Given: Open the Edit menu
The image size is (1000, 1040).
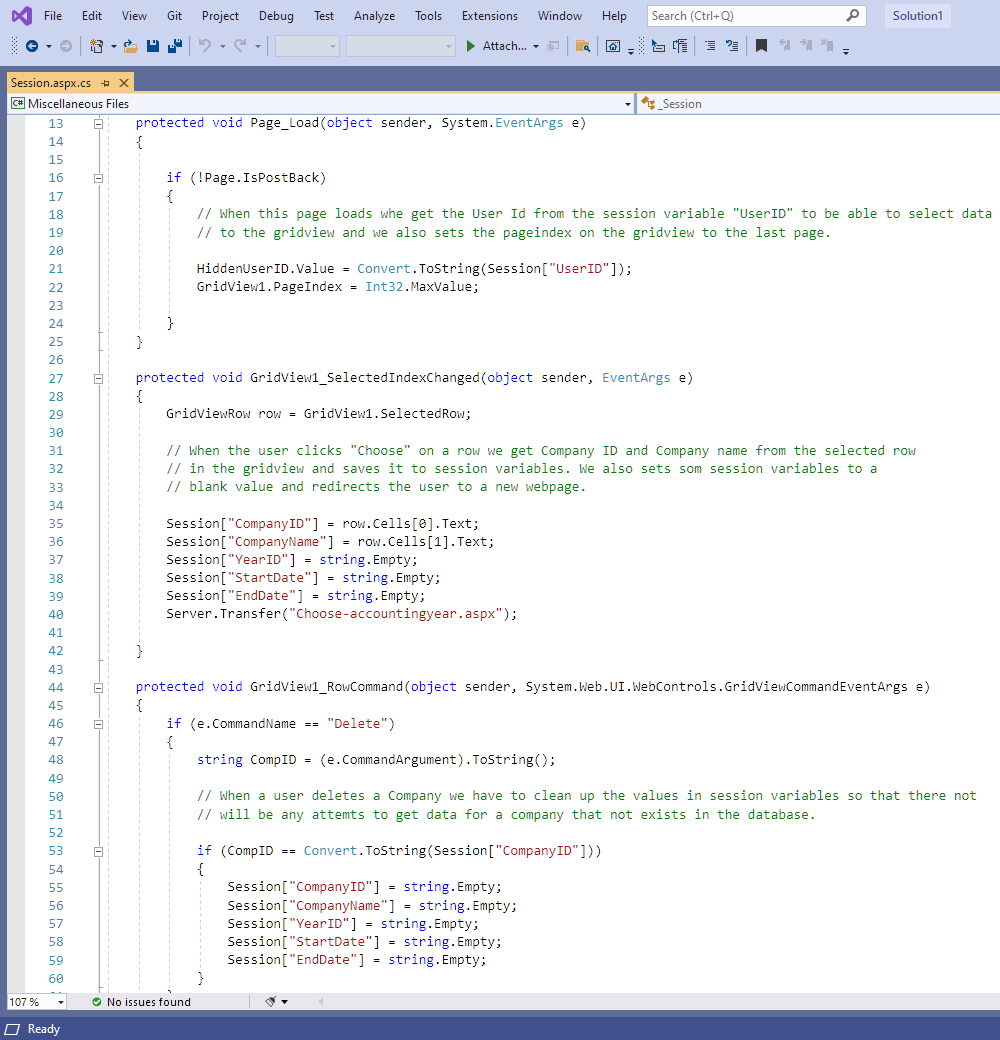Looking at the screenshot, I should pyautogui.click(x=92, y=16).
